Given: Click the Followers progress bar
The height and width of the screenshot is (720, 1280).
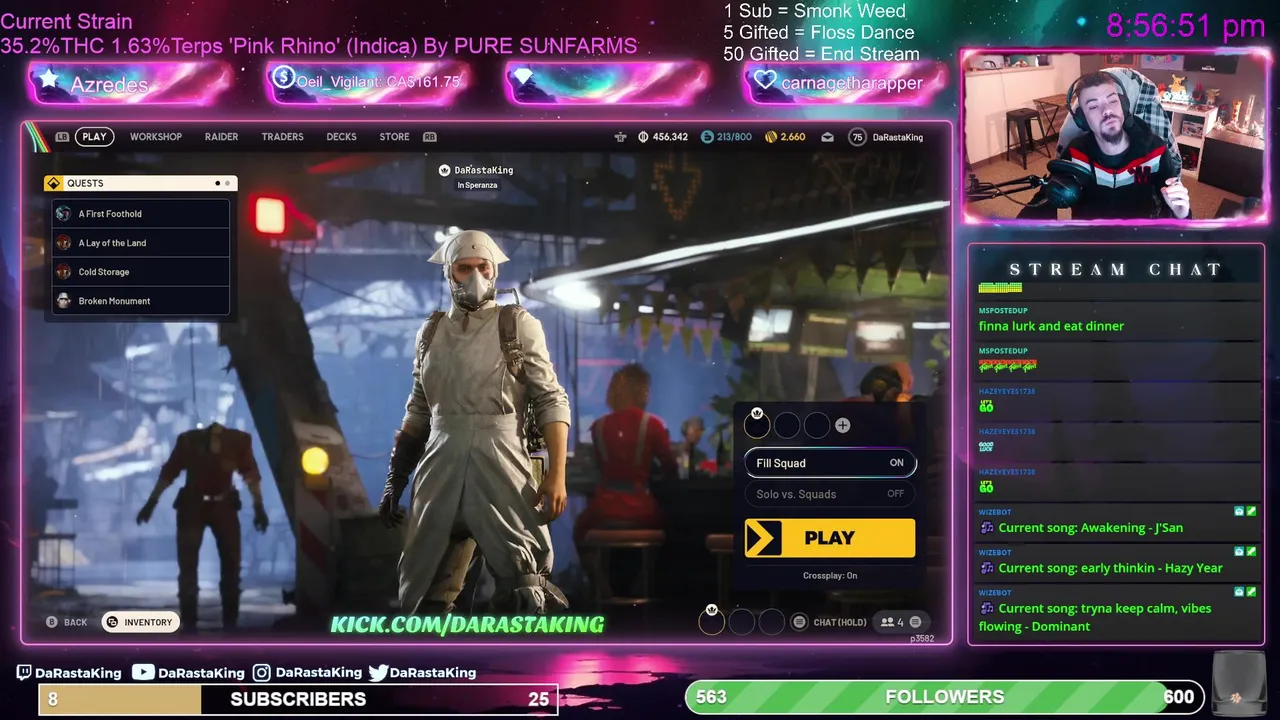Looking at the screenshot, I should (x=944, y=697).
